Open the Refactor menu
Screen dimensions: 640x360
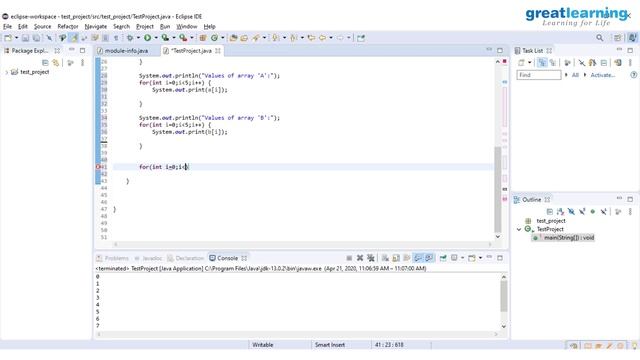tap(68, 27)
